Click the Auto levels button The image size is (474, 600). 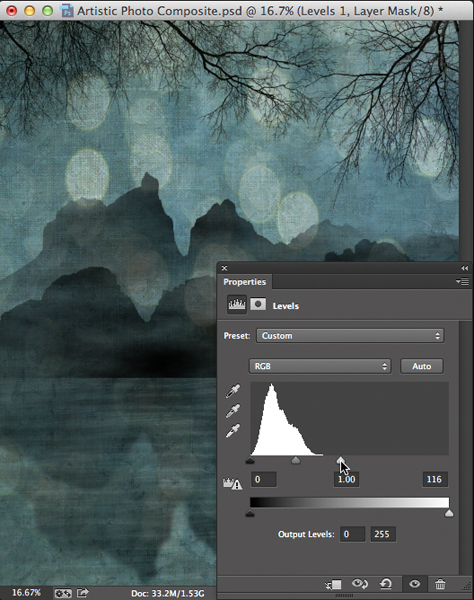[422, 366]
